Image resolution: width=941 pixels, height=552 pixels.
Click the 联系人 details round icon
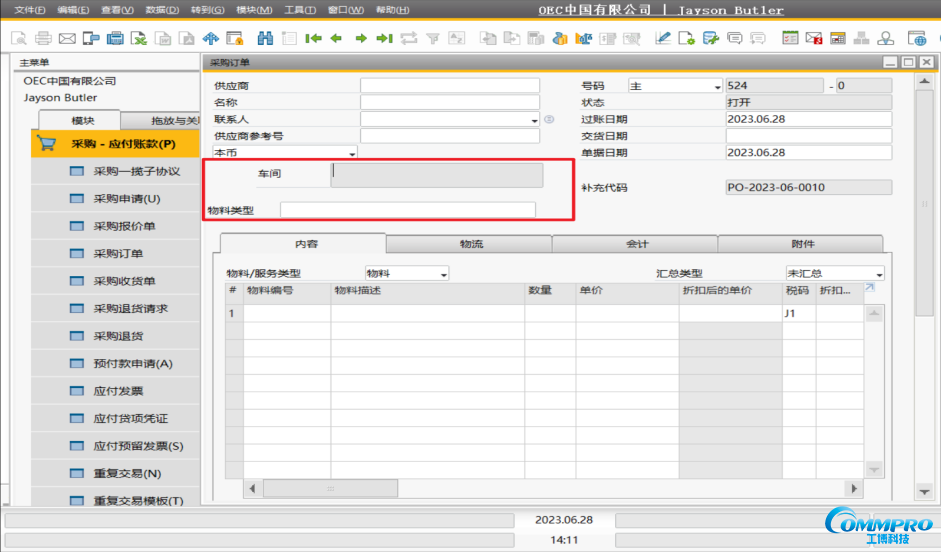pyautogui.click(x=549, y=119)
